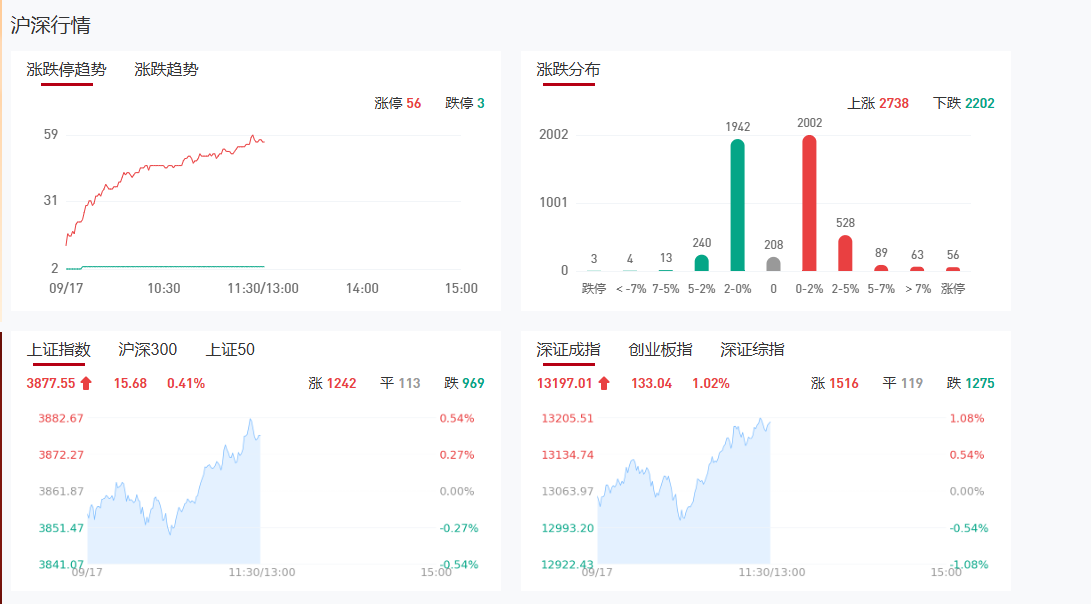Switch to the 上证50 tab
Screen dimensions: 1091x604
(230, 350)
